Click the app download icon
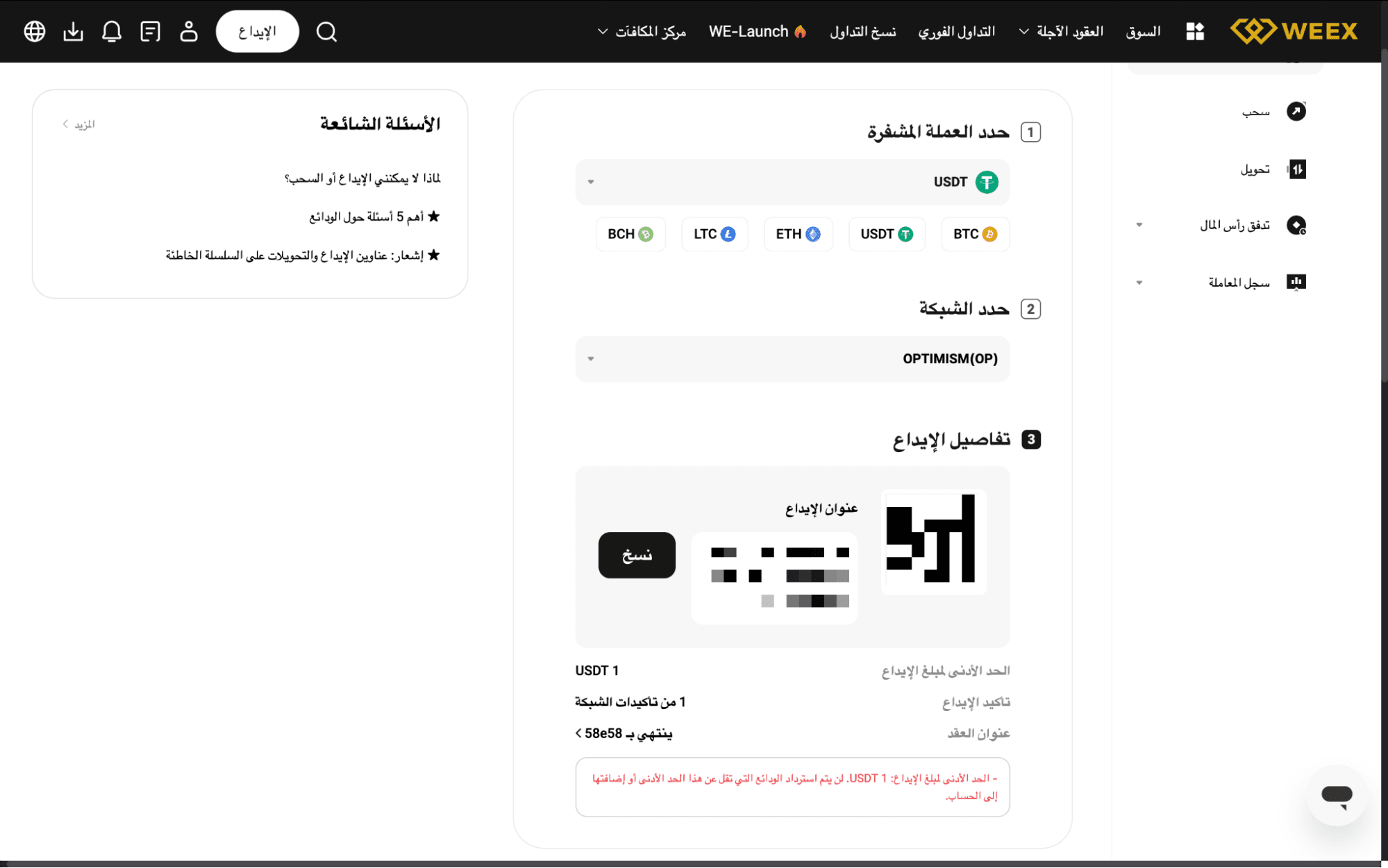The height and width of the screenshot is (868, 1388). coord(73,31)
